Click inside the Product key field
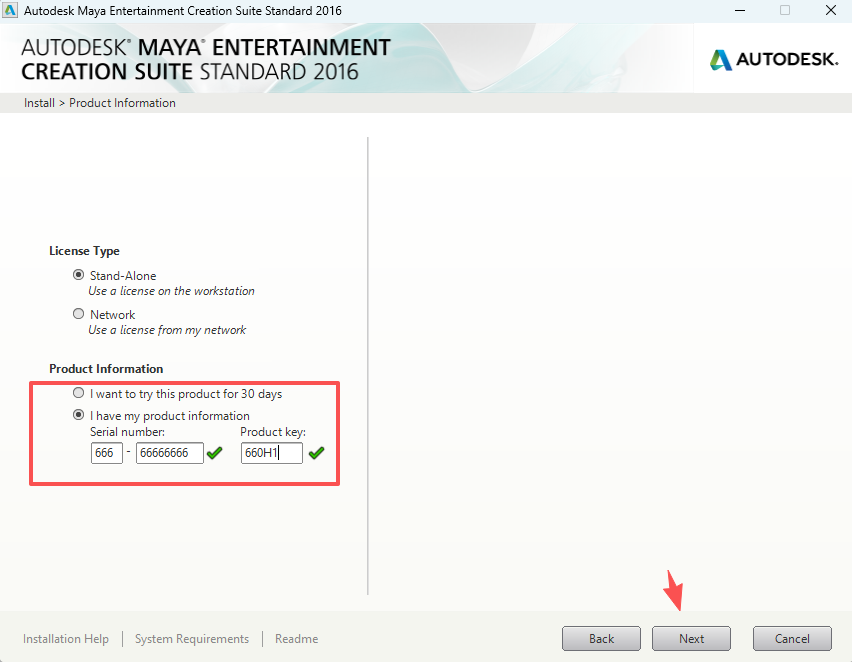This screenshot has height=662, width=852. coord(270,452)
